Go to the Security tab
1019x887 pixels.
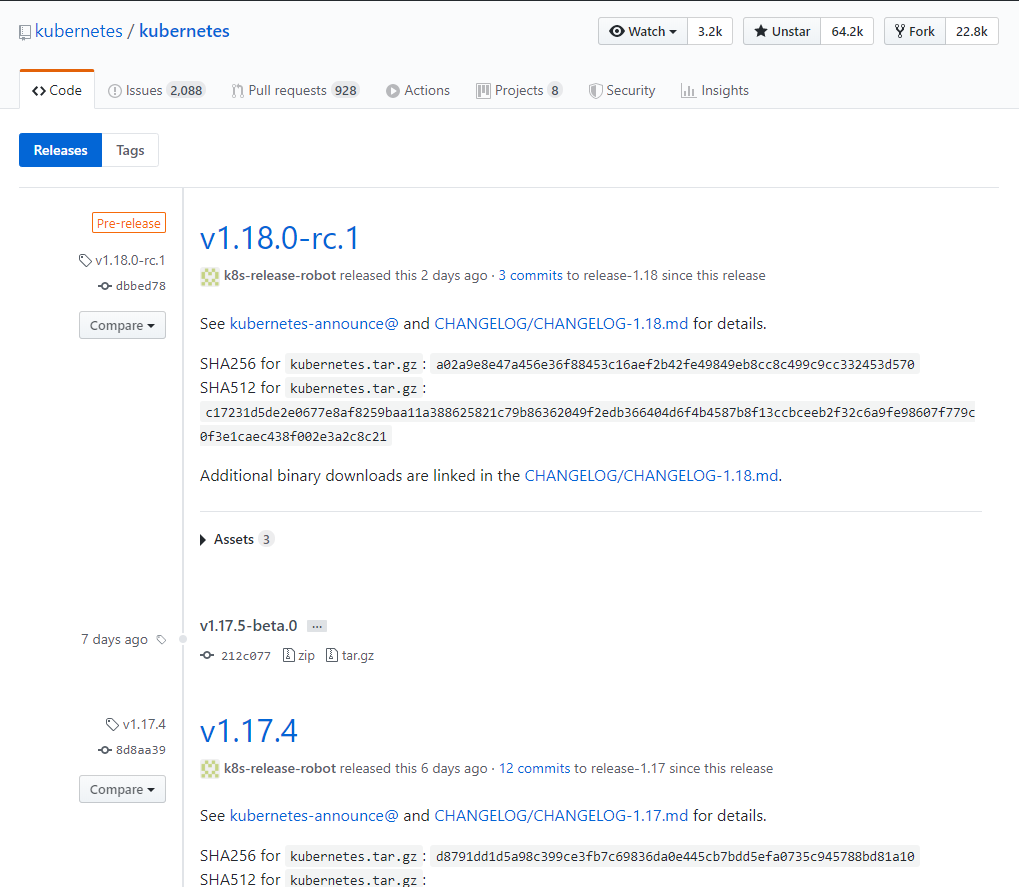pyautogui.click(x=622, y=90)
